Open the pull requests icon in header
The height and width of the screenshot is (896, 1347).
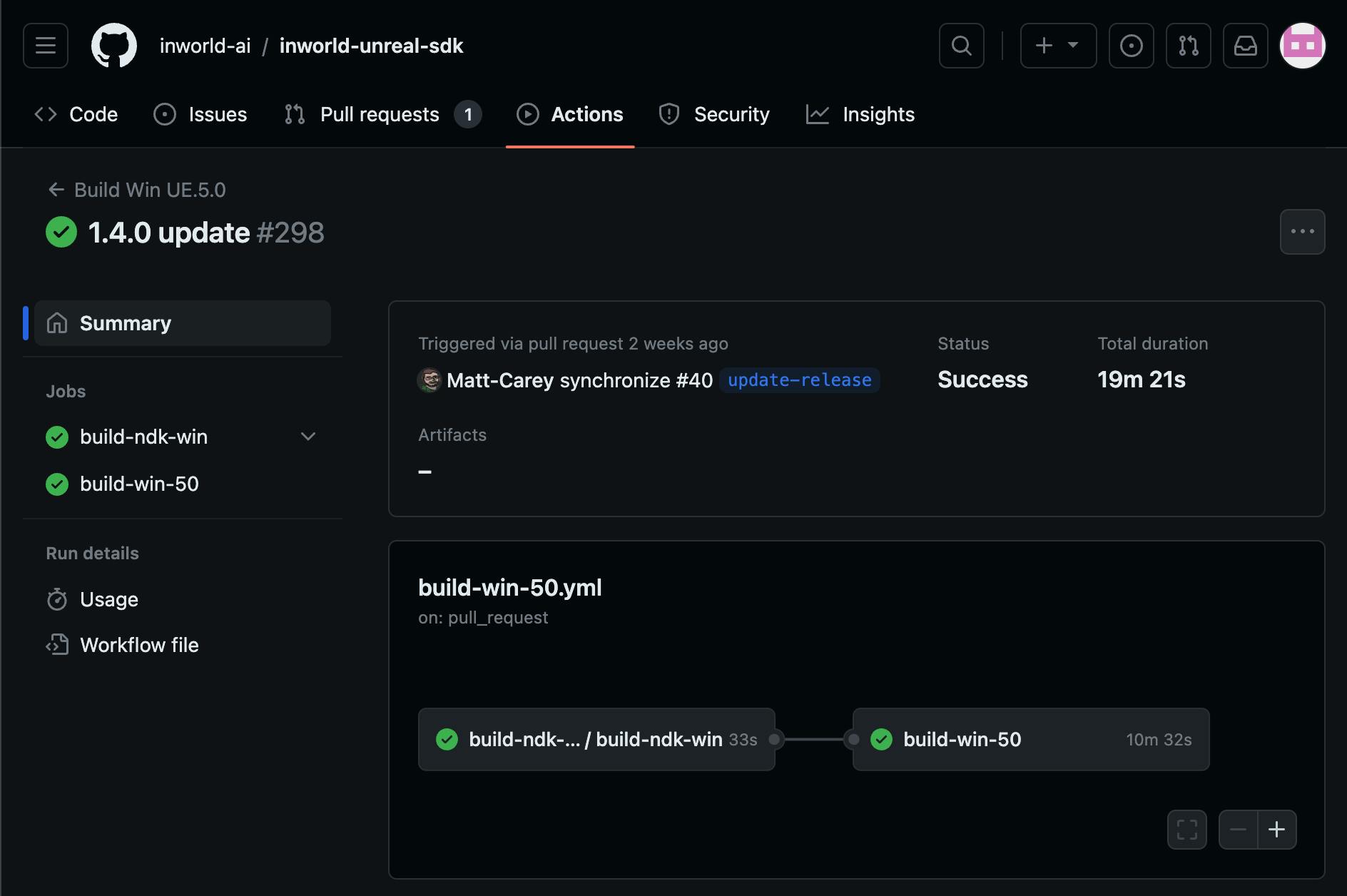click(x=1188, y=46)
